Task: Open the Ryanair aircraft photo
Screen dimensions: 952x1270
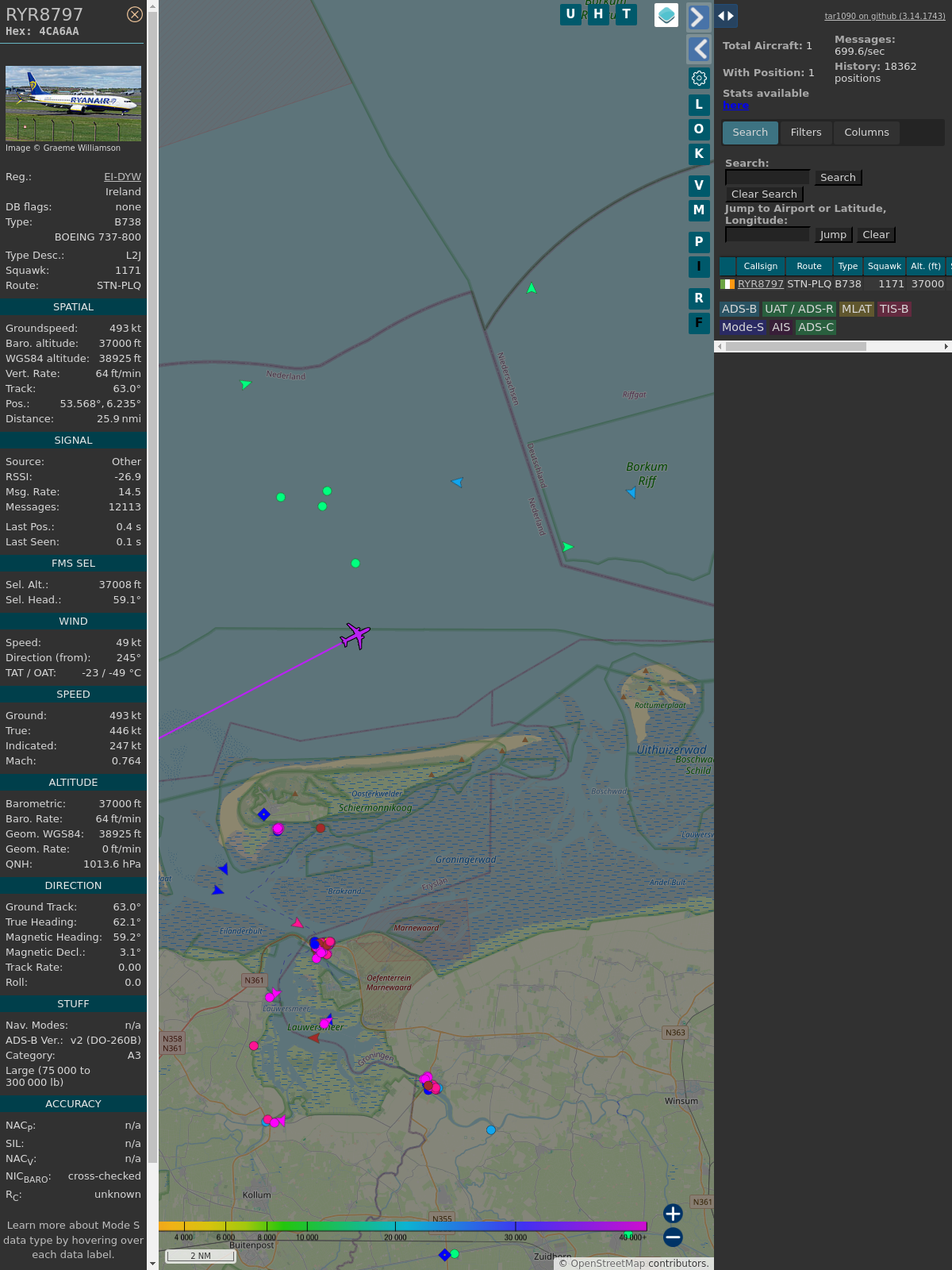Action: click(73, 103)
